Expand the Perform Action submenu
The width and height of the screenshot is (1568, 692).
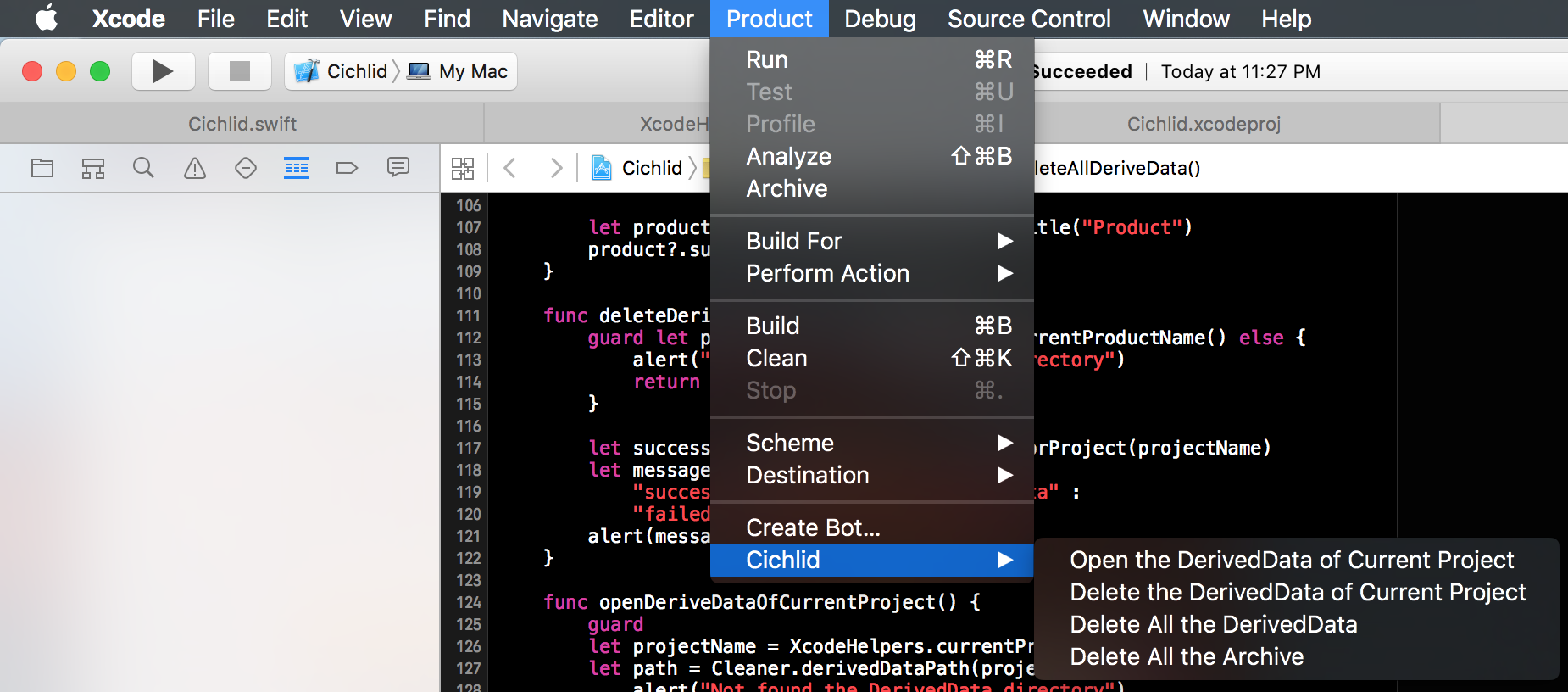click(x=872, y=273)
